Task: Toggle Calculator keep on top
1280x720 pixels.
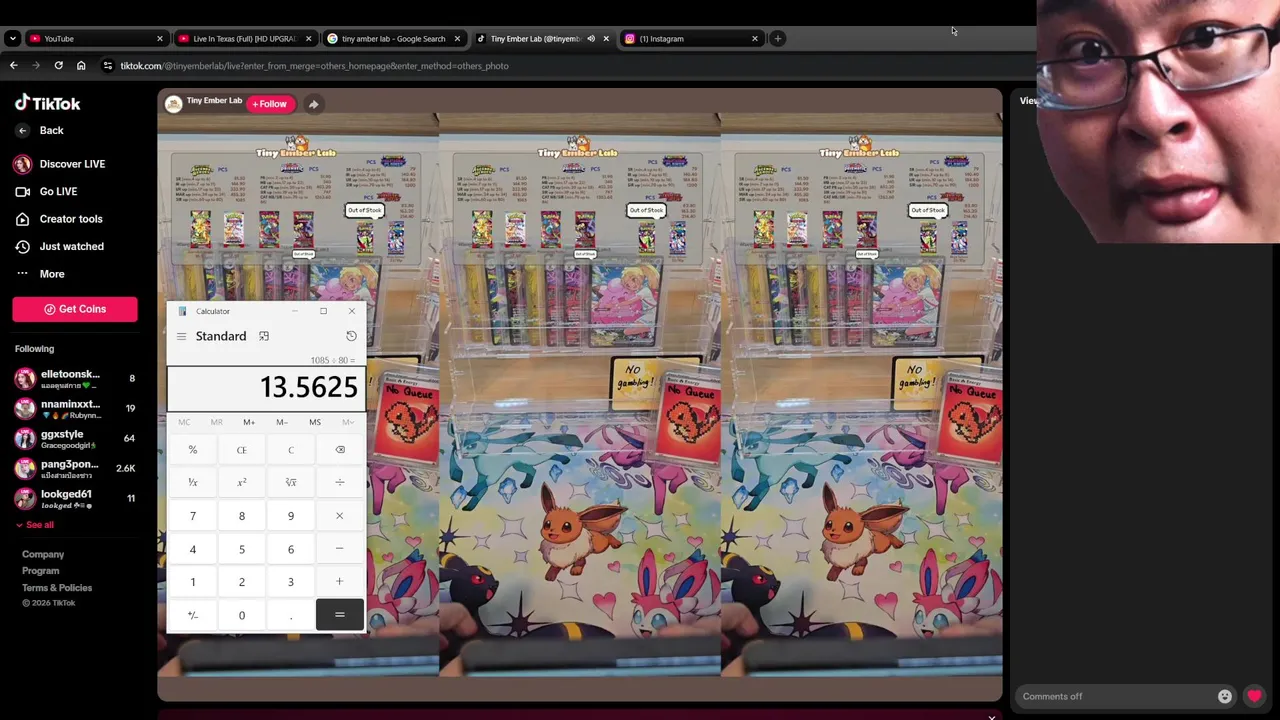Action: click(264, 336)
